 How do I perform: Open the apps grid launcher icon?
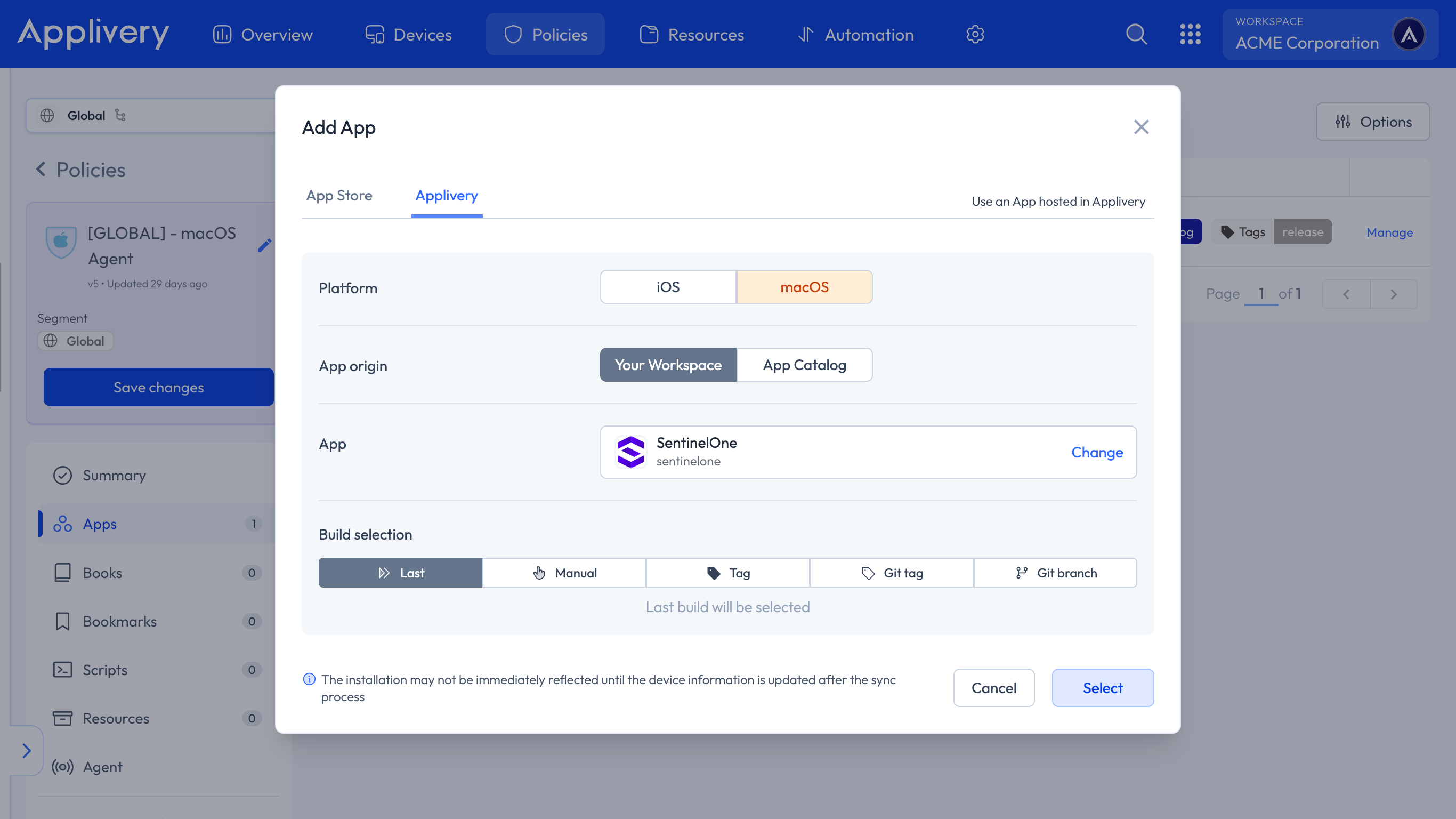pos(1190,35)
